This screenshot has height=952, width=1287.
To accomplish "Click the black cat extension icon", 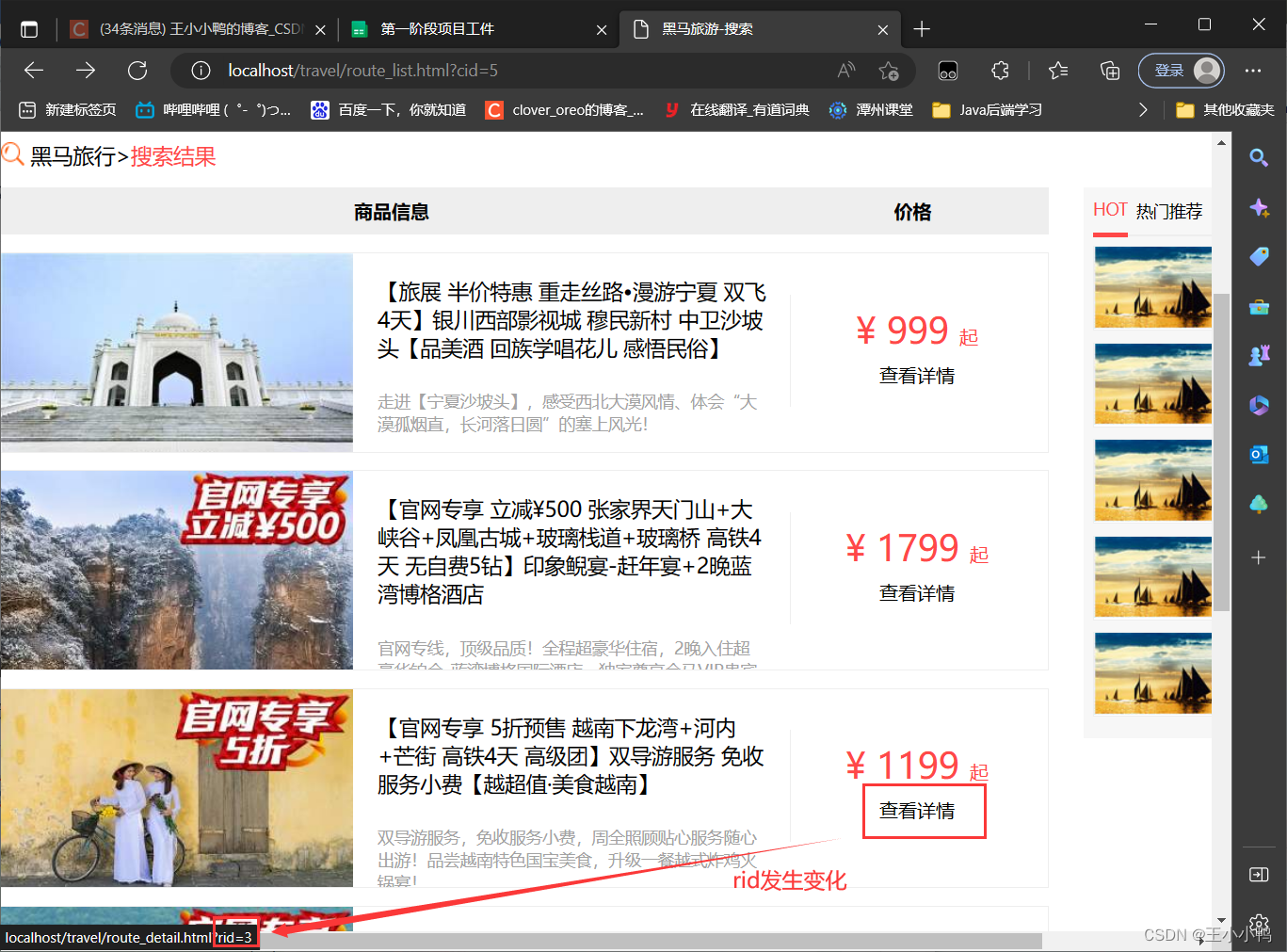I will 948,71.
